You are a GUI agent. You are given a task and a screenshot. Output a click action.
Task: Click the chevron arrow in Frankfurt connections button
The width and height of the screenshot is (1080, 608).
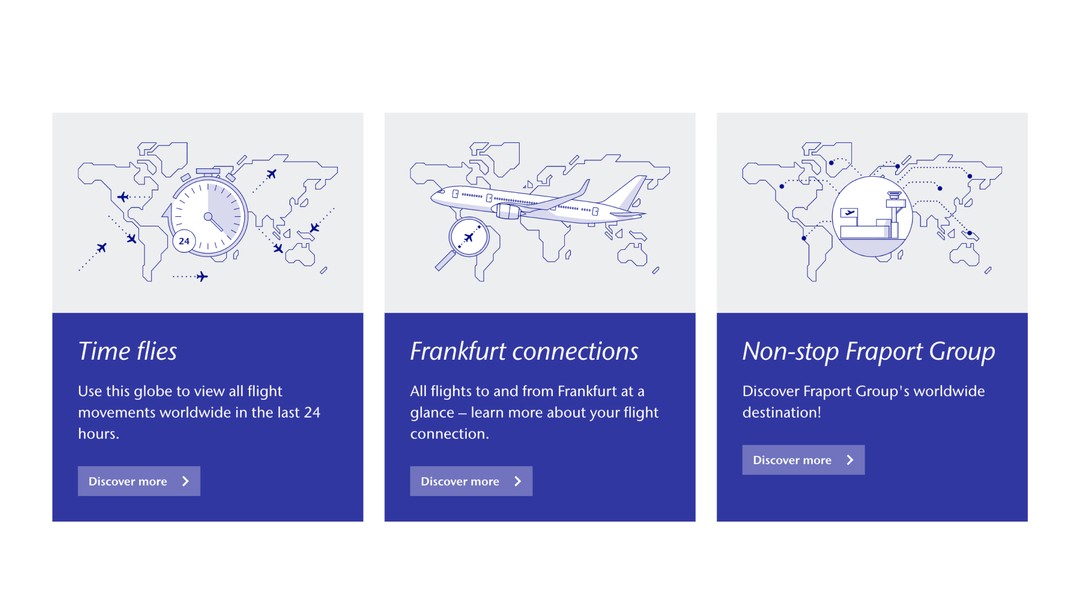click(518, 481)
